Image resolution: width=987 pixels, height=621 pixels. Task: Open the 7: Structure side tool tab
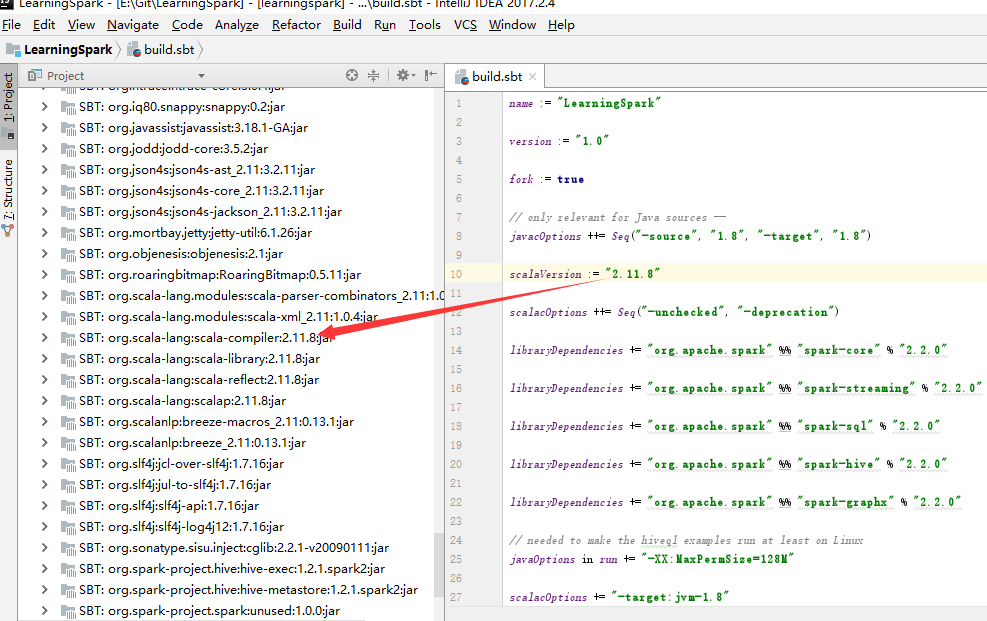coord(8,196)
